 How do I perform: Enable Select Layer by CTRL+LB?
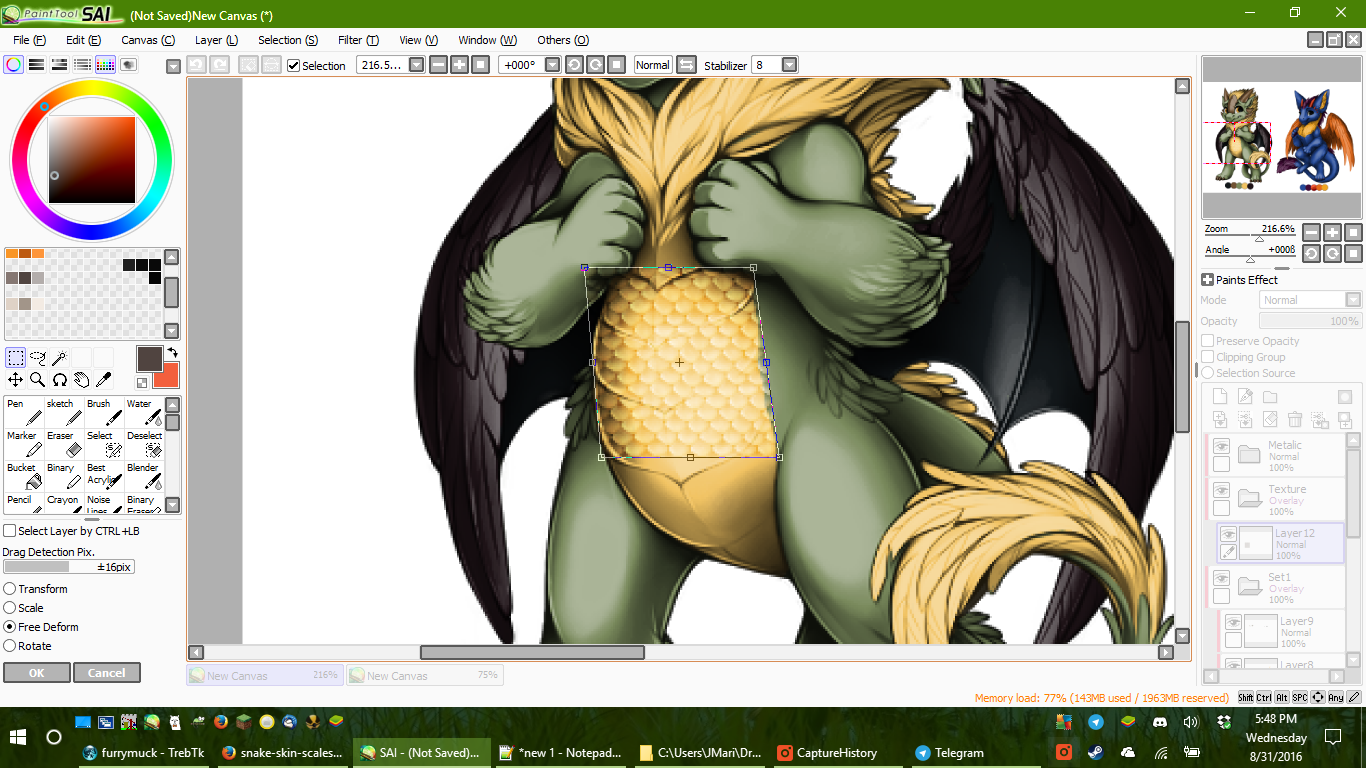coord(10,531)
